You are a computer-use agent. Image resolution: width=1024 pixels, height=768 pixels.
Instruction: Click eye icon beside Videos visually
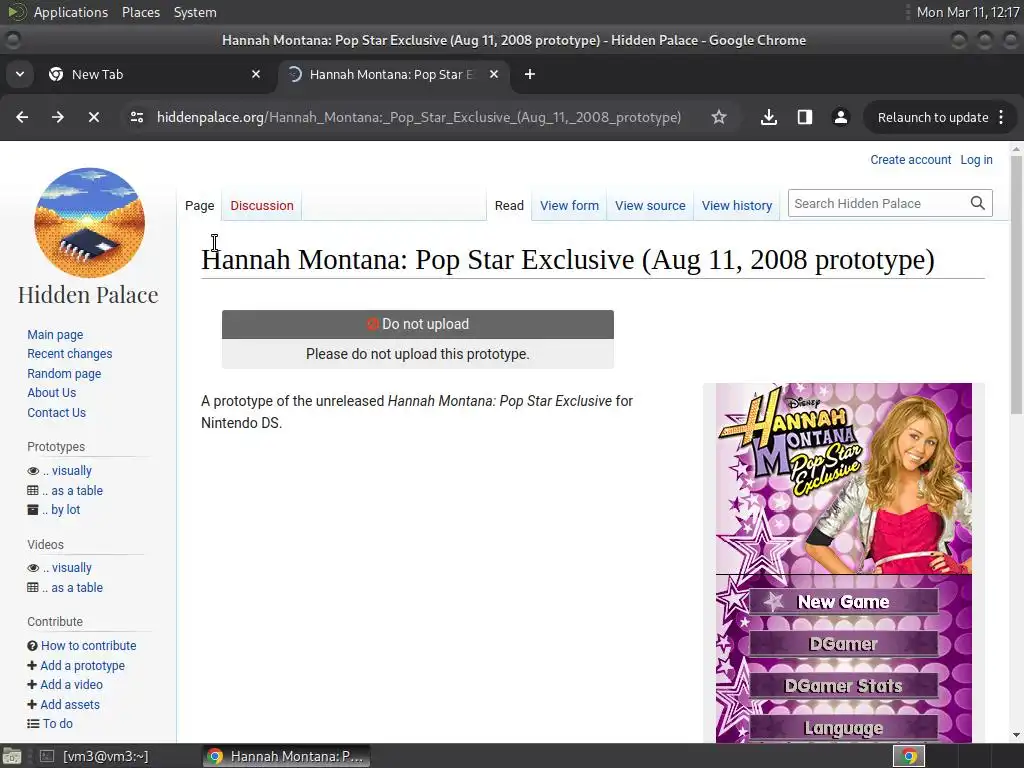click(33, 568)
